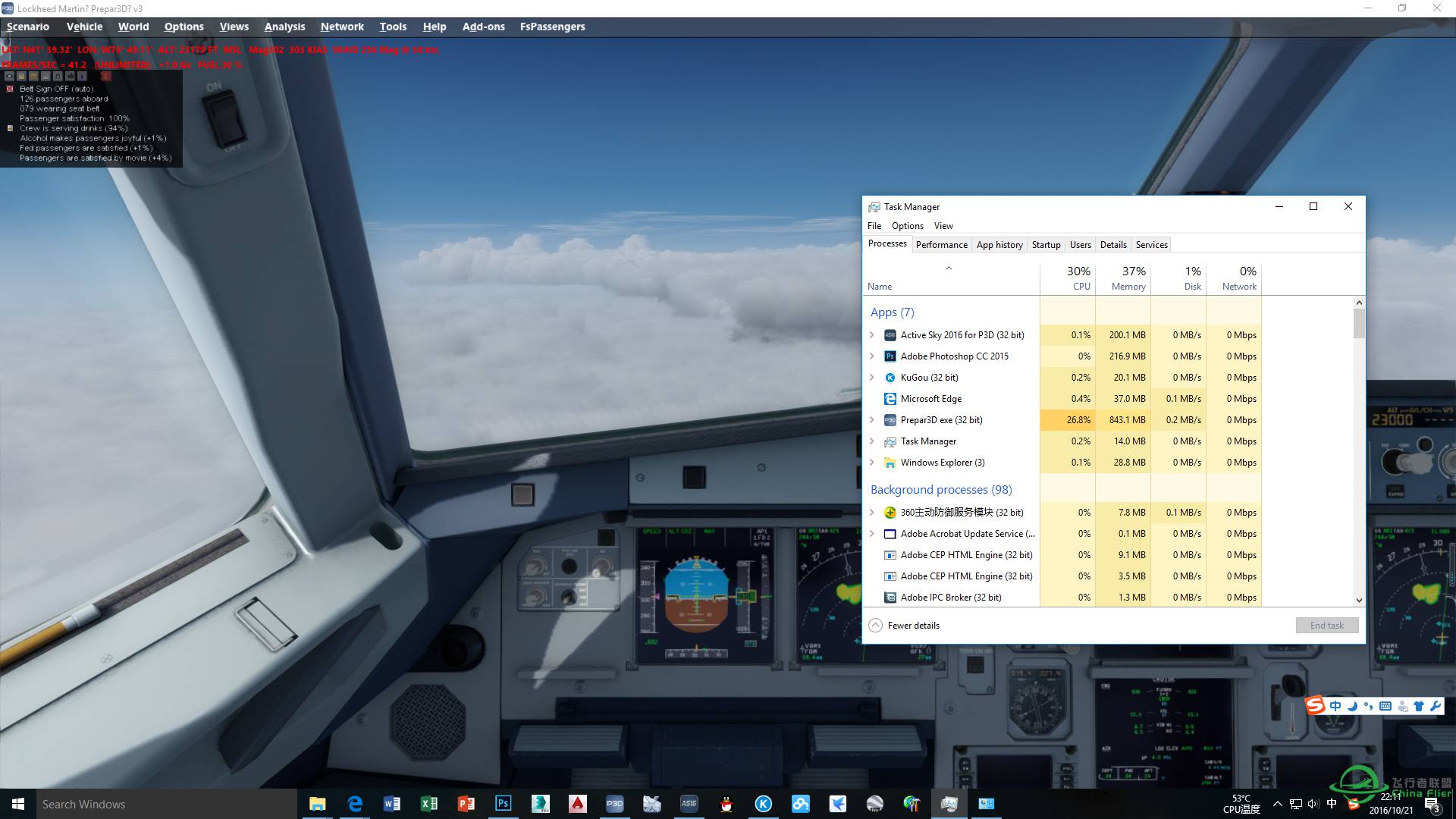Switch to the Performance tab
This screenshot has width=1456, height=819.
[x=940, y=244]
